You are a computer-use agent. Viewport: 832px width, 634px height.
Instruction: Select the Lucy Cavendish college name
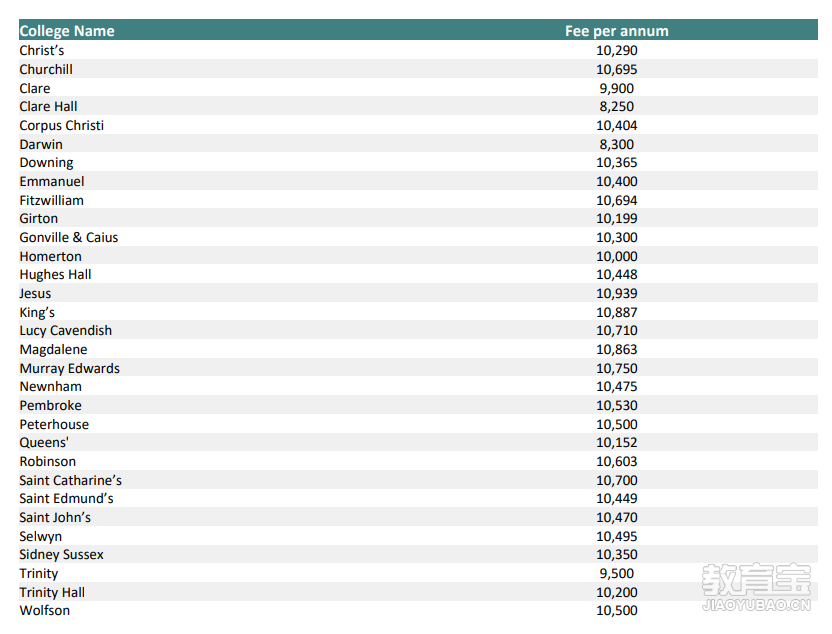click(66, 331)
